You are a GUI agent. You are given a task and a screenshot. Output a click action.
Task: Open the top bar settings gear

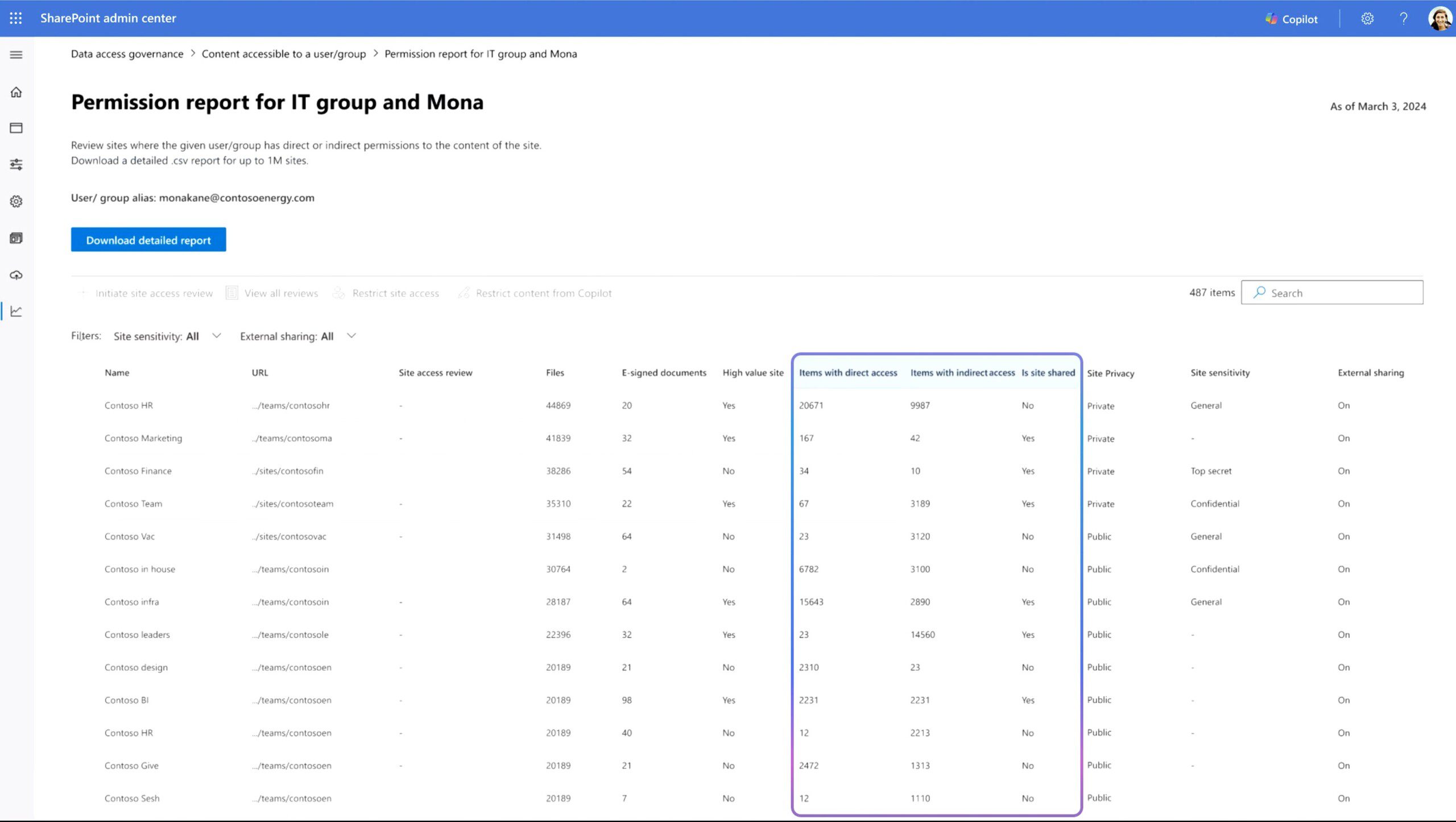(x=1367, y=18)
